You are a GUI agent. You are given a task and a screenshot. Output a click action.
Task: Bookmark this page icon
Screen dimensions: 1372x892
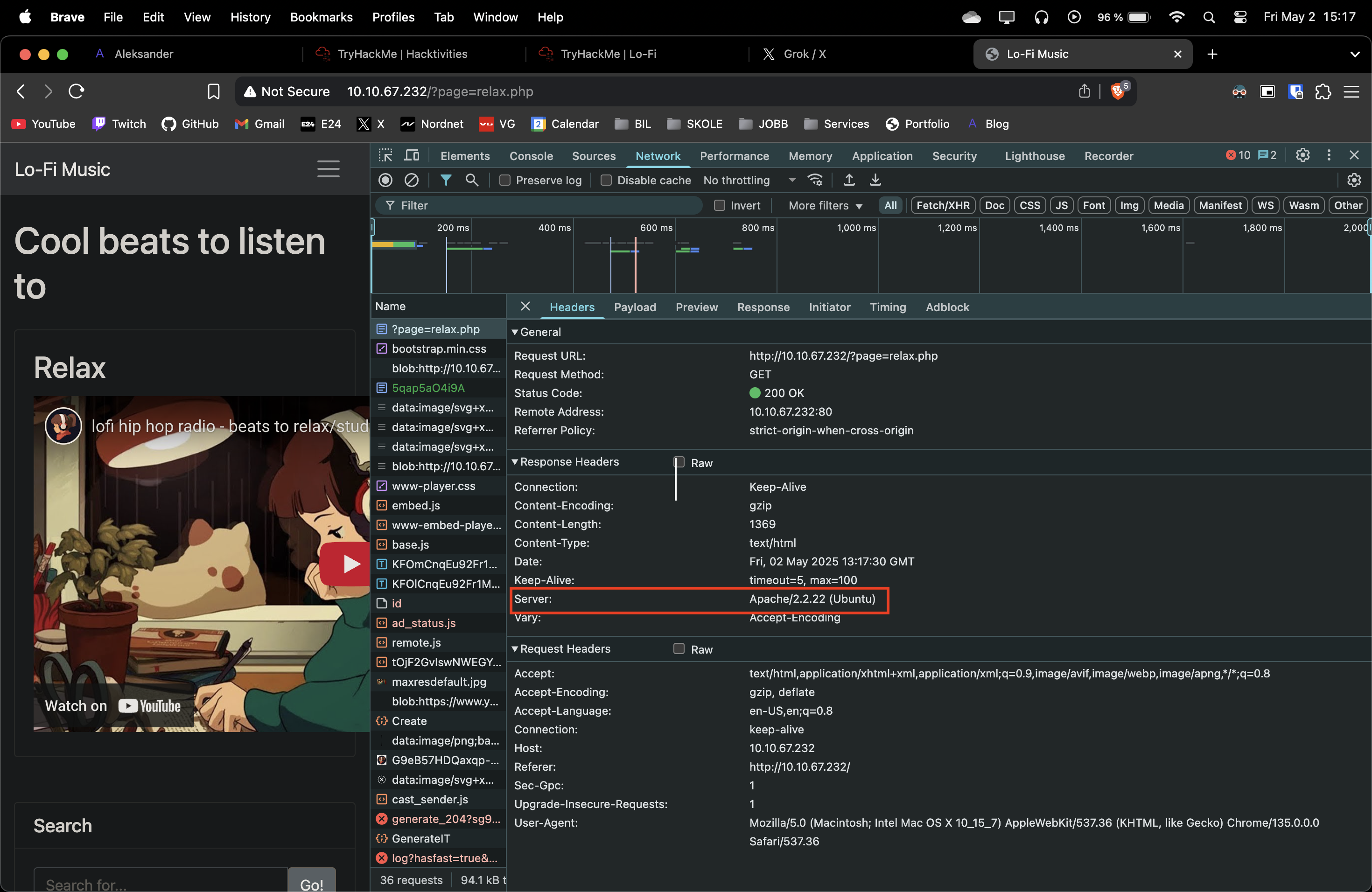(213, 91)
